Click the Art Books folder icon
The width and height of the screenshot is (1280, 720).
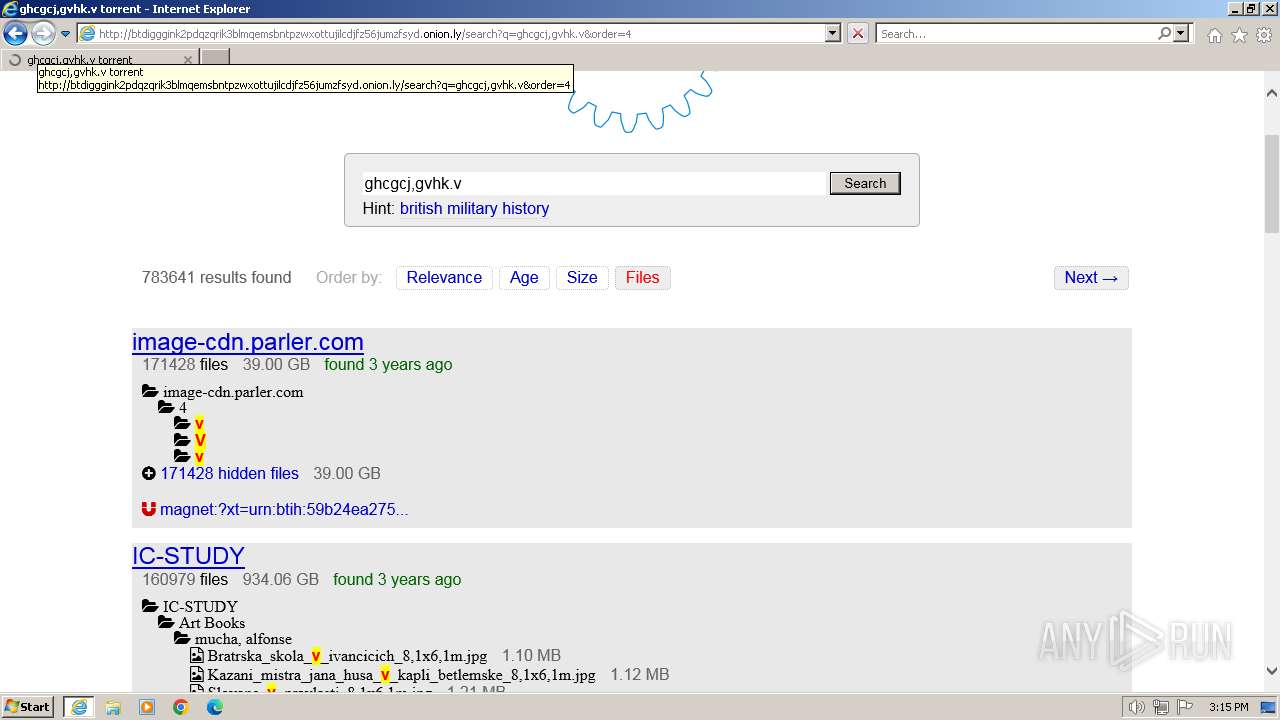(x=166, y=622)
